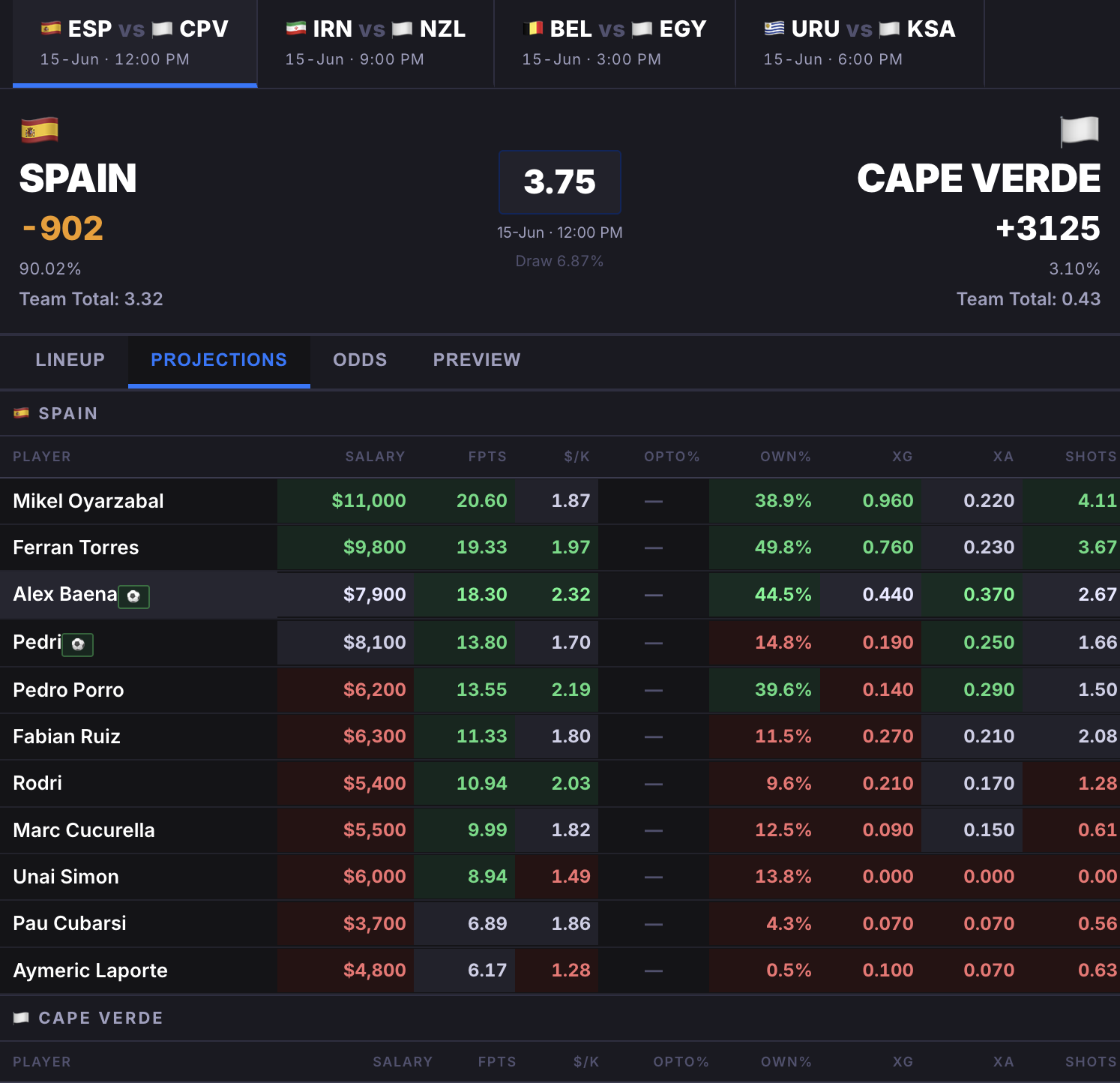The width and height of the screenshot is (1120, 1083).
Task: Click Rodri's 10.94 FPTS value
Action: pos(481,784)
